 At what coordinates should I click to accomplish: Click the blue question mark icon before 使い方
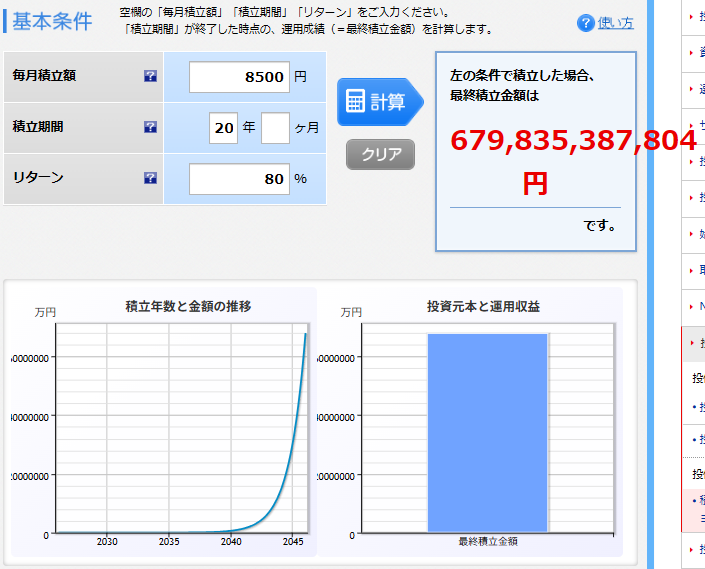586,23
